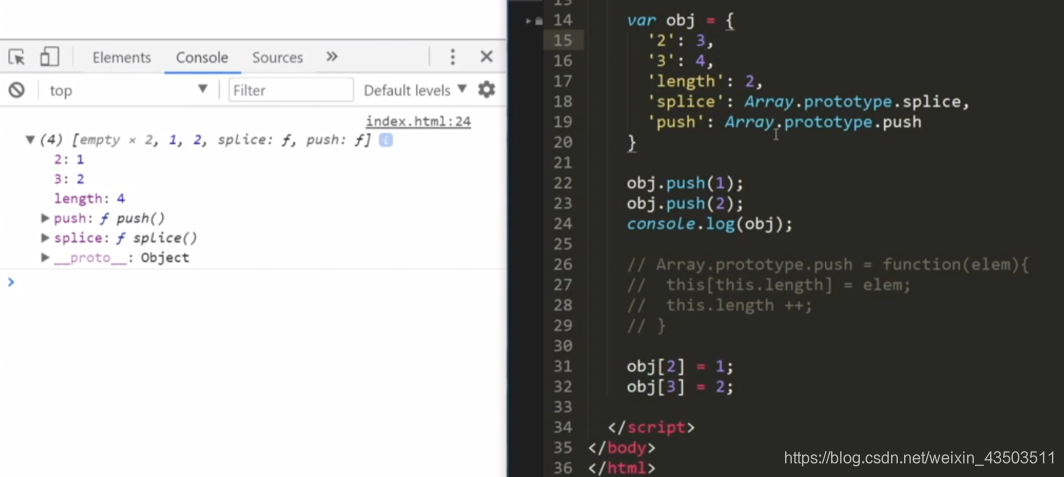This screenshot has width=1064, height=477.
Task: Expand the __proto__: Object entry
Action: click(45, 257)
